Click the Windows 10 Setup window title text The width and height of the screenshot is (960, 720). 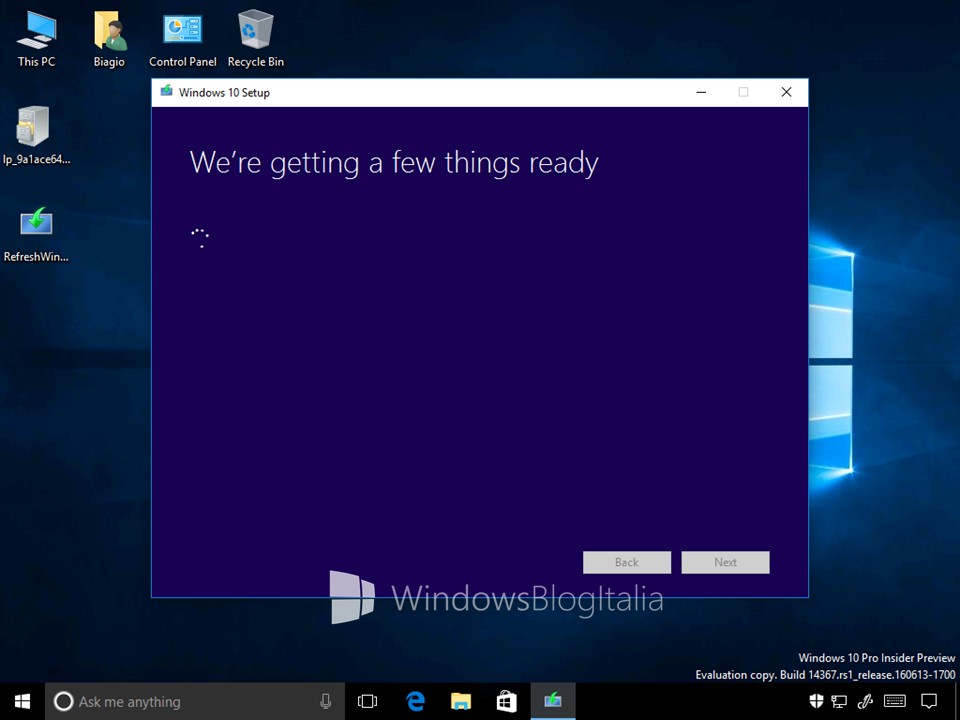coord(224,92)
